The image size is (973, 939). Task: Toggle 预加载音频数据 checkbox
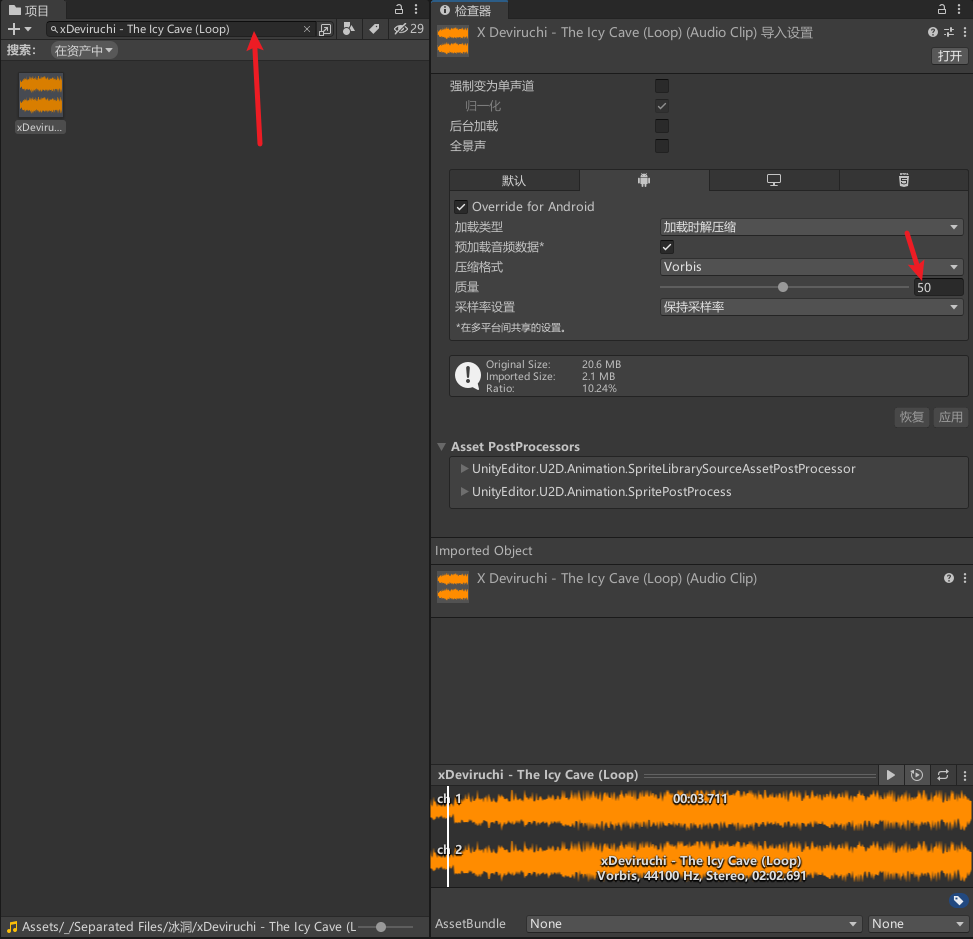tap(667, 247)
